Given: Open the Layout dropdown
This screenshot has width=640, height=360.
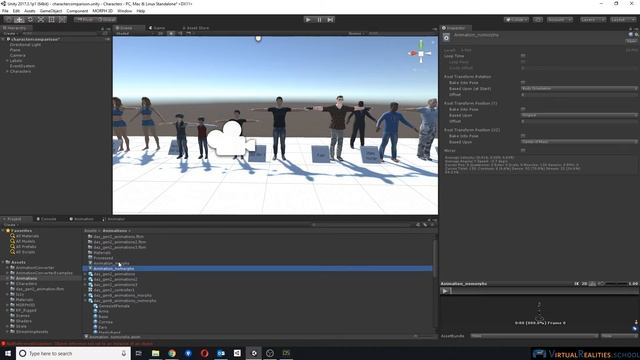Looking at the screenshot, I should pyautogui.click(x=622, y=20).
